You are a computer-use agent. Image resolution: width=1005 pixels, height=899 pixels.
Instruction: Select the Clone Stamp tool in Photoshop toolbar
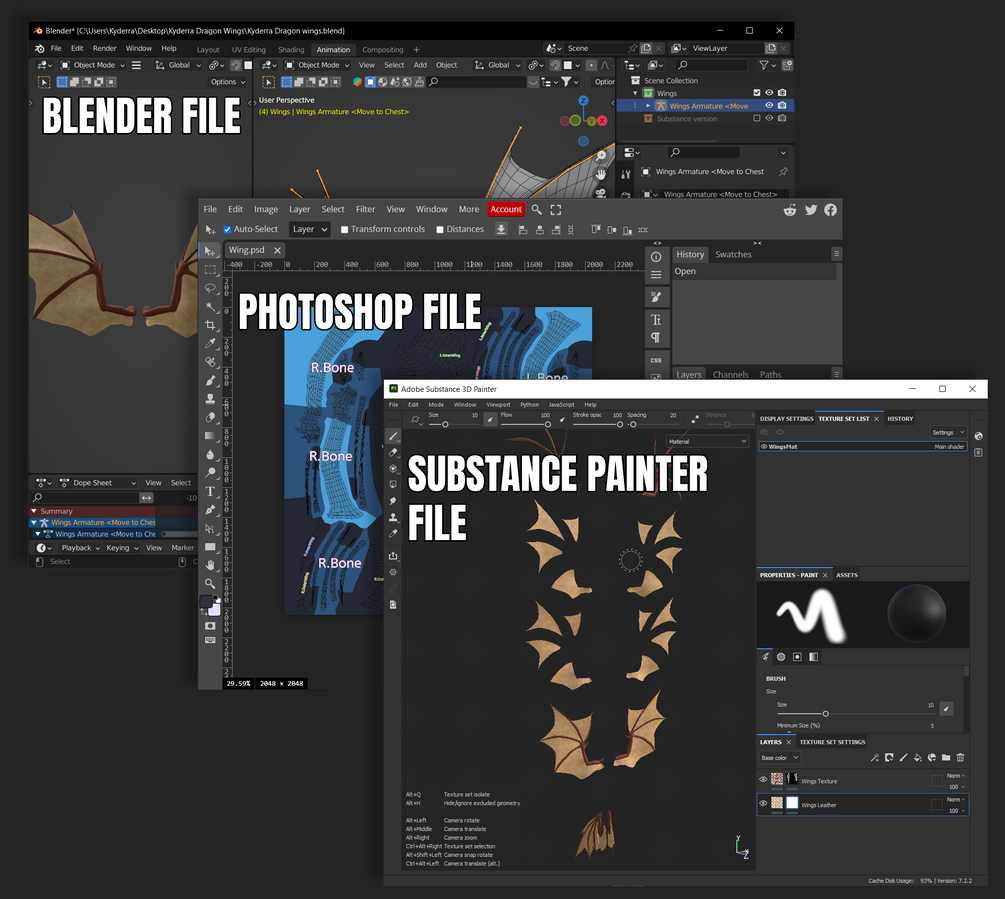(210, 399)
